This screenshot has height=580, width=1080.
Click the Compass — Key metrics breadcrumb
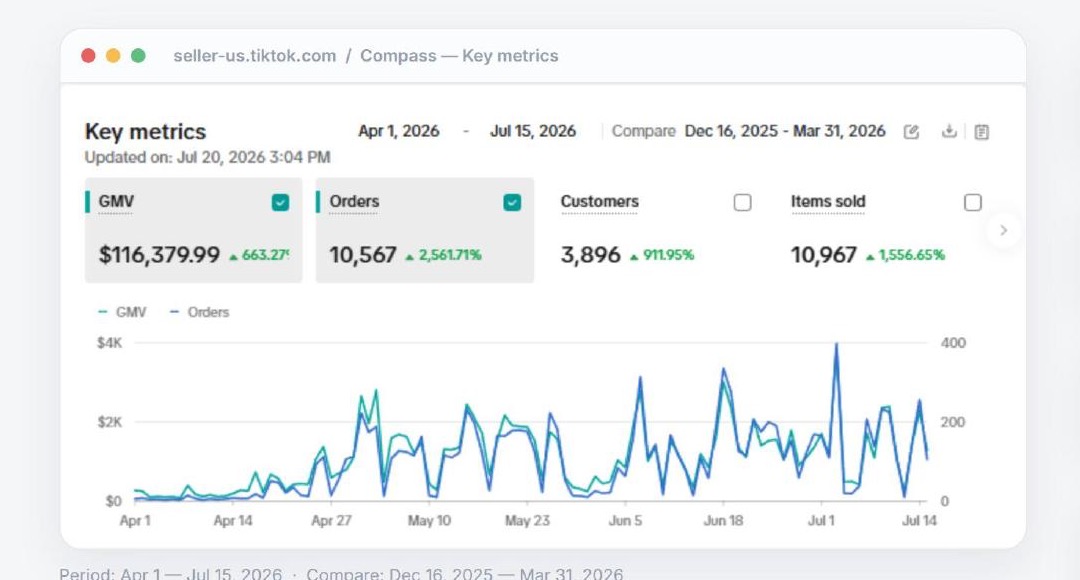pos(459,56)
